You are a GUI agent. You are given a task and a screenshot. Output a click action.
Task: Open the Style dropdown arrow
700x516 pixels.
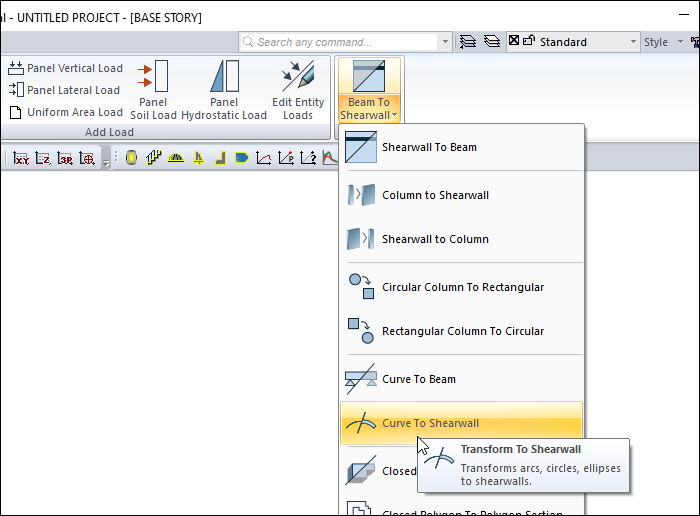[x=680, y=42]
